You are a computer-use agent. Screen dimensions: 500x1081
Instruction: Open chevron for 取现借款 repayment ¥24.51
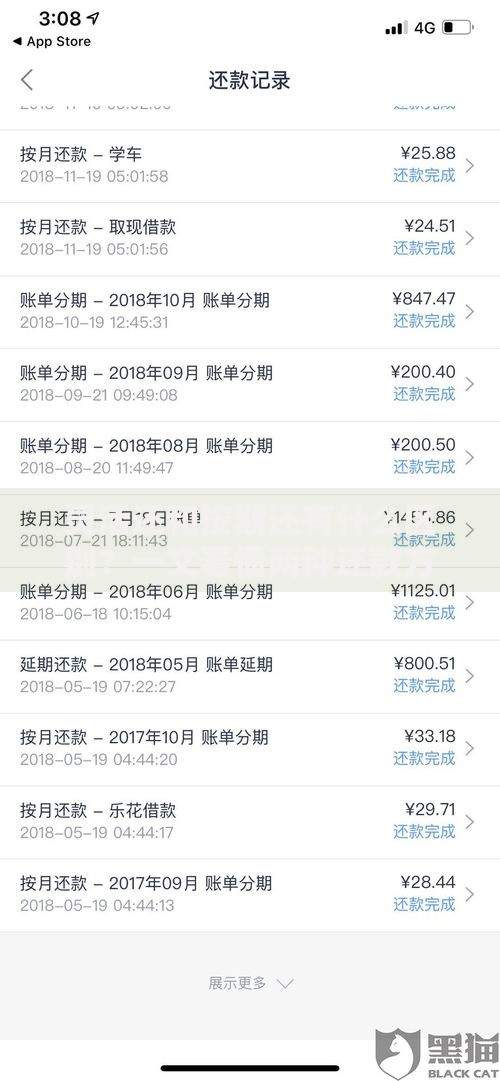coord(470,238)
